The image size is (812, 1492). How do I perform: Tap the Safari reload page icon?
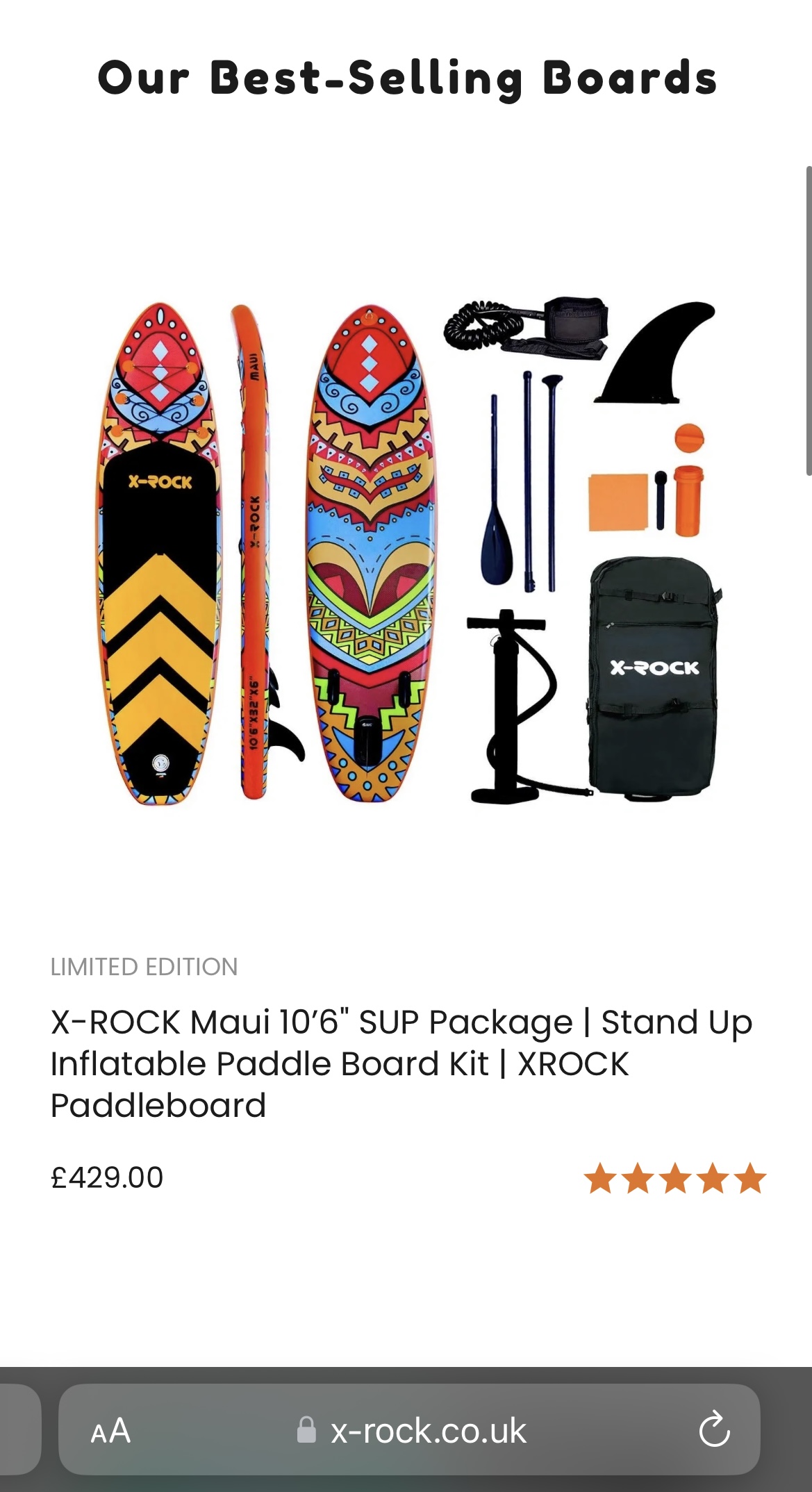(x=714, y=1429)
